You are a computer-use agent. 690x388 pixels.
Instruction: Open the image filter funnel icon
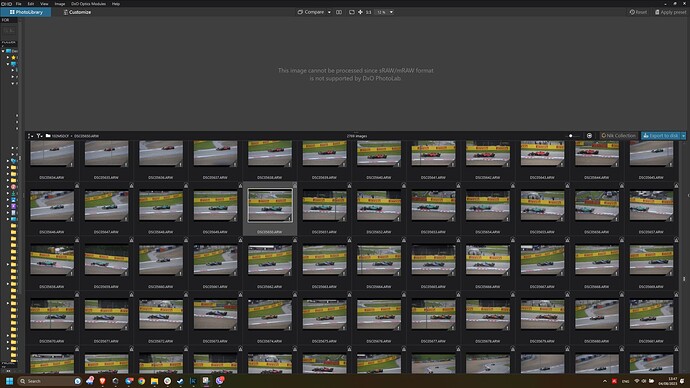39,136
